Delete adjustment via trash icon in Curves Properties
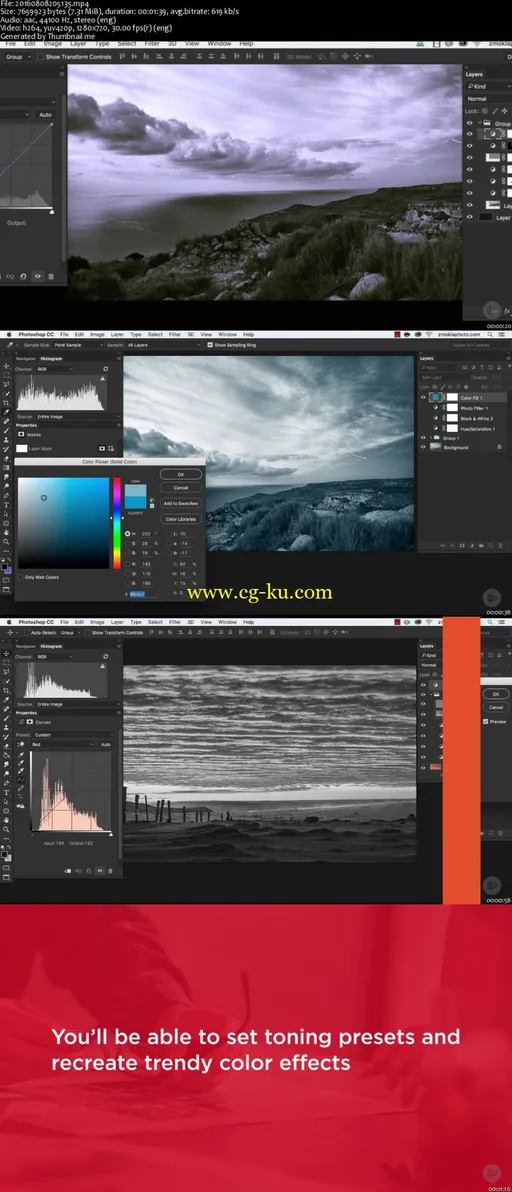The height and width of the screenshot is (1192, 512). click(x=111, y=870)
